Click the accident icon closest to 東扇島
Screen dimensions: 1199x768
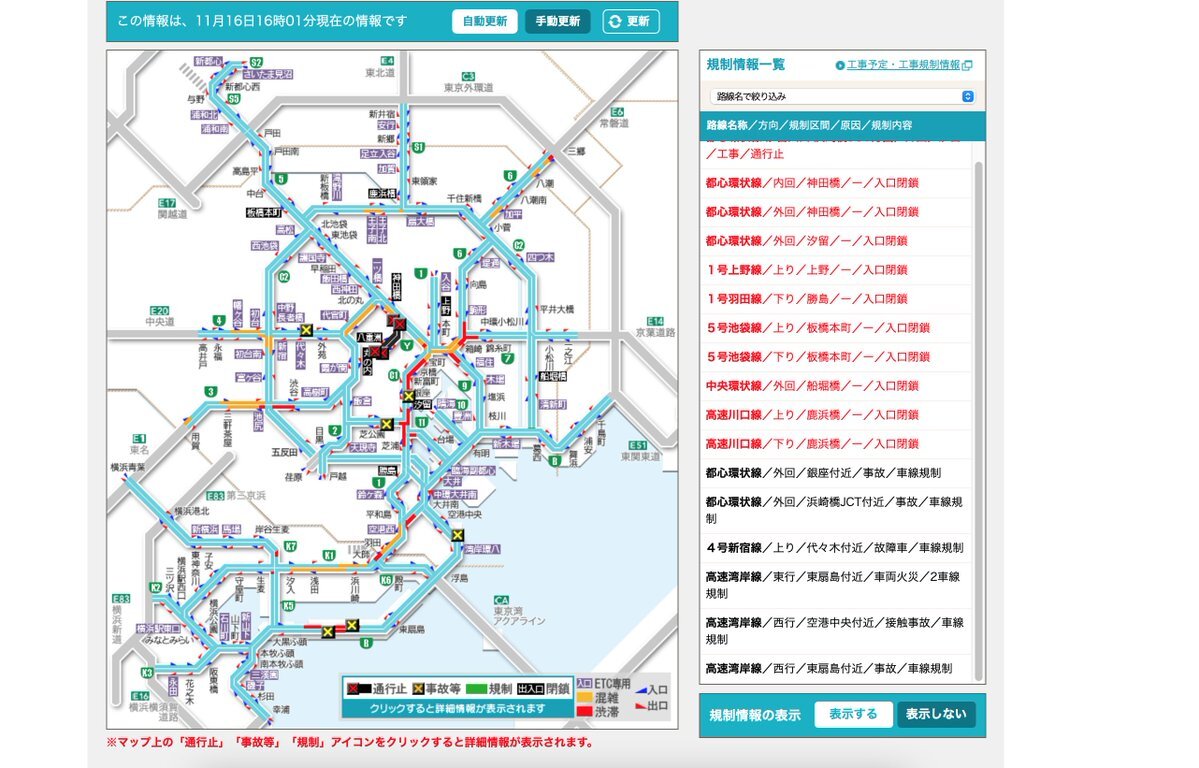click(352, 626)
